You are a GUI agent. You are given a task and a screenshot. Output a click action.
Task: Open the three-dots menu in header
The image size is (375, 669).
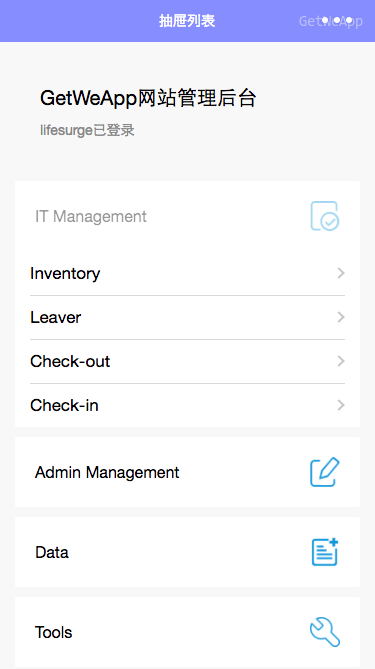(337, 20)
